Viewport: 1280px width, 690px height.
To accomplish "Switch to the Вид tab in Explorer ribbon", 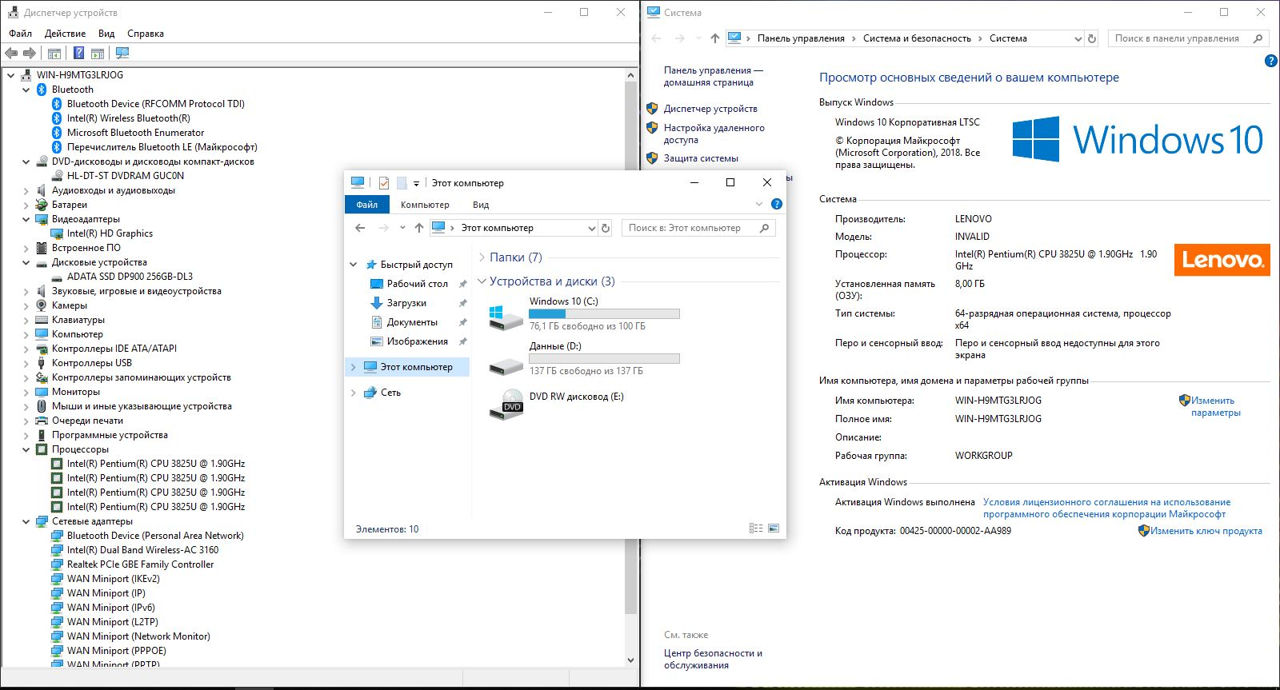I will click(480, 205).
